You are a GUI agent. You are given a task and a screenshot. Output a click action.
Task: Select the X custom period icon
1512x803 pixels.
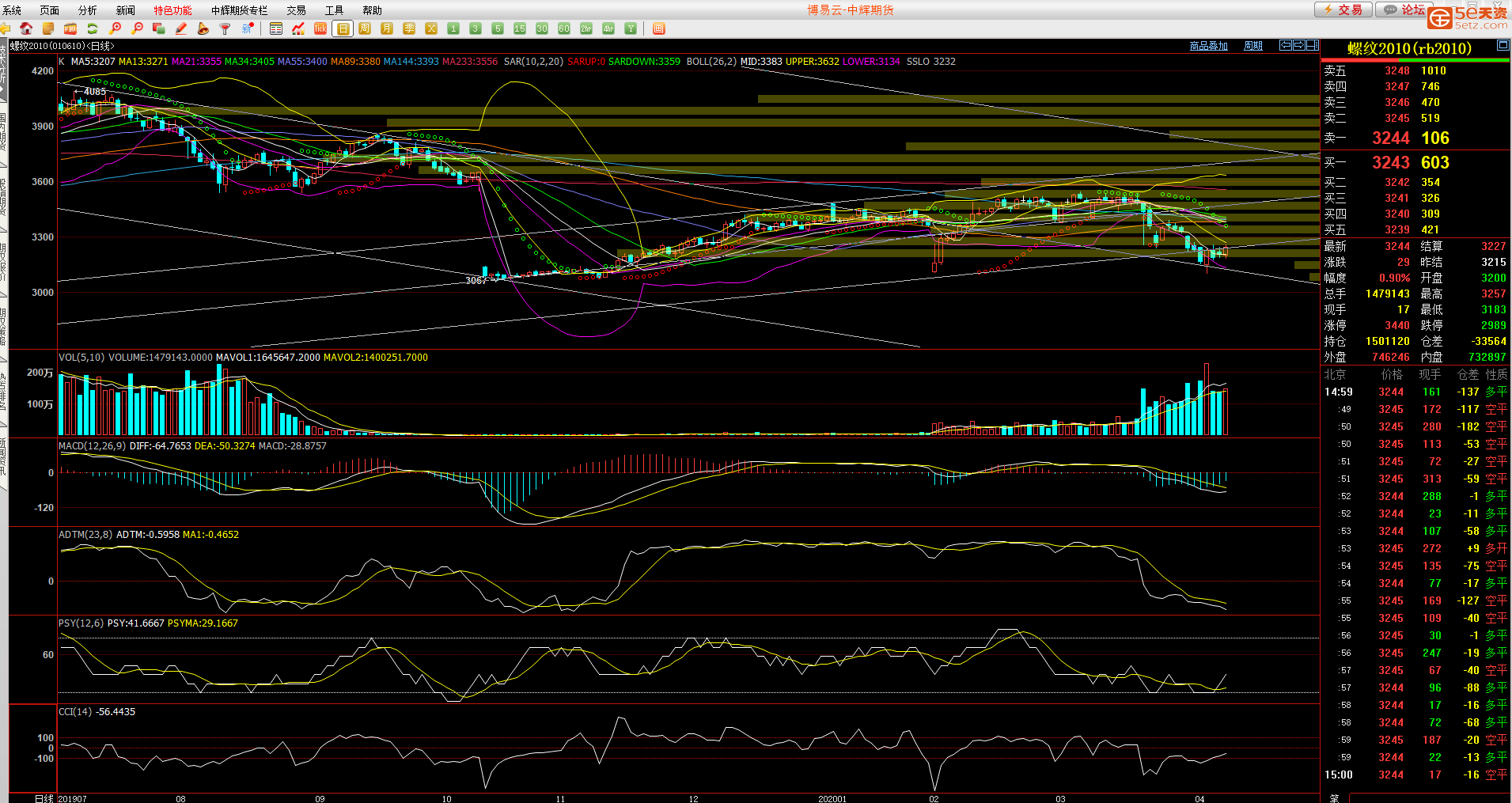[431, 28]
